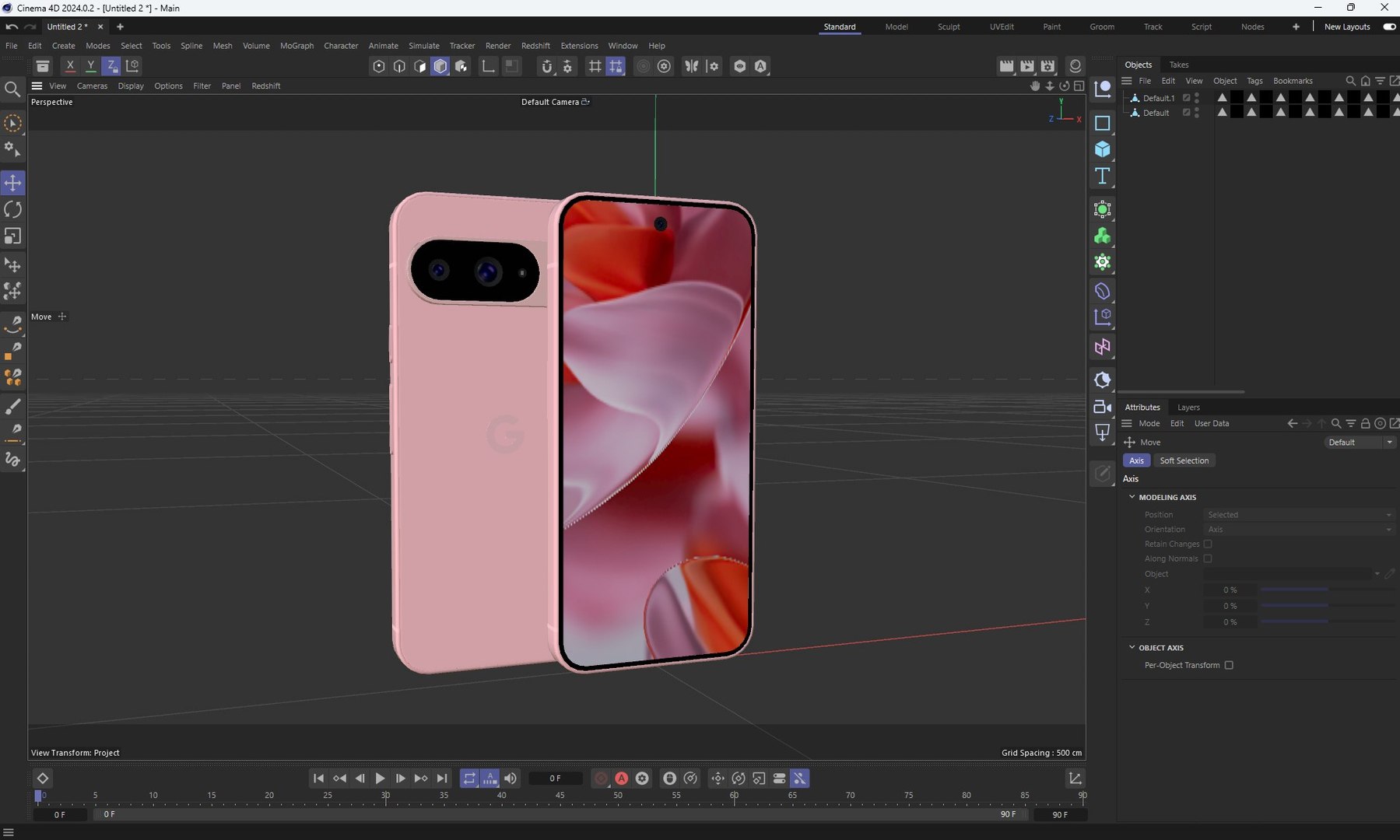
Task: Click Record Active Objects button
Action: pyautogui.click(x=601, y=779)
